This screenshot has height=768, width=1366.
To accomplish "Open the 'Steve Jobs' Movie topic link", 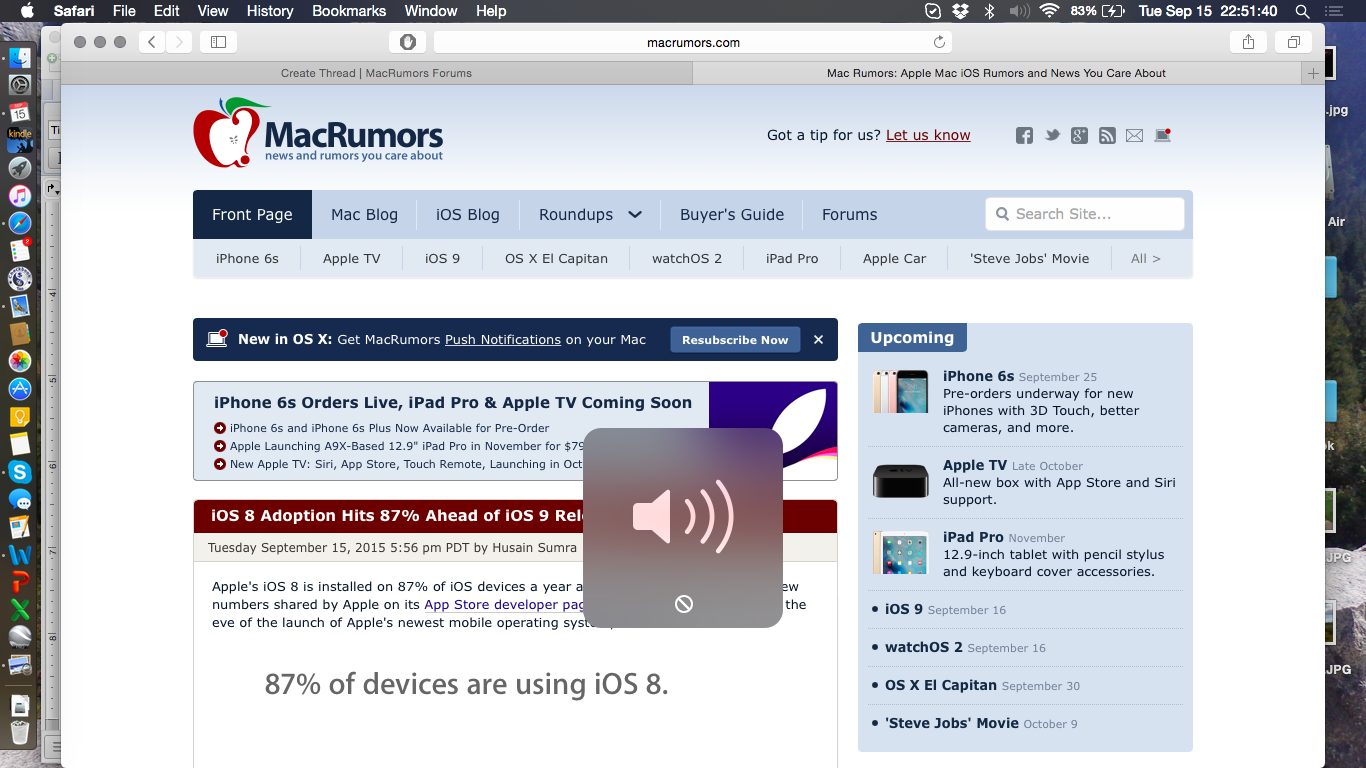I will point(1029,258).
